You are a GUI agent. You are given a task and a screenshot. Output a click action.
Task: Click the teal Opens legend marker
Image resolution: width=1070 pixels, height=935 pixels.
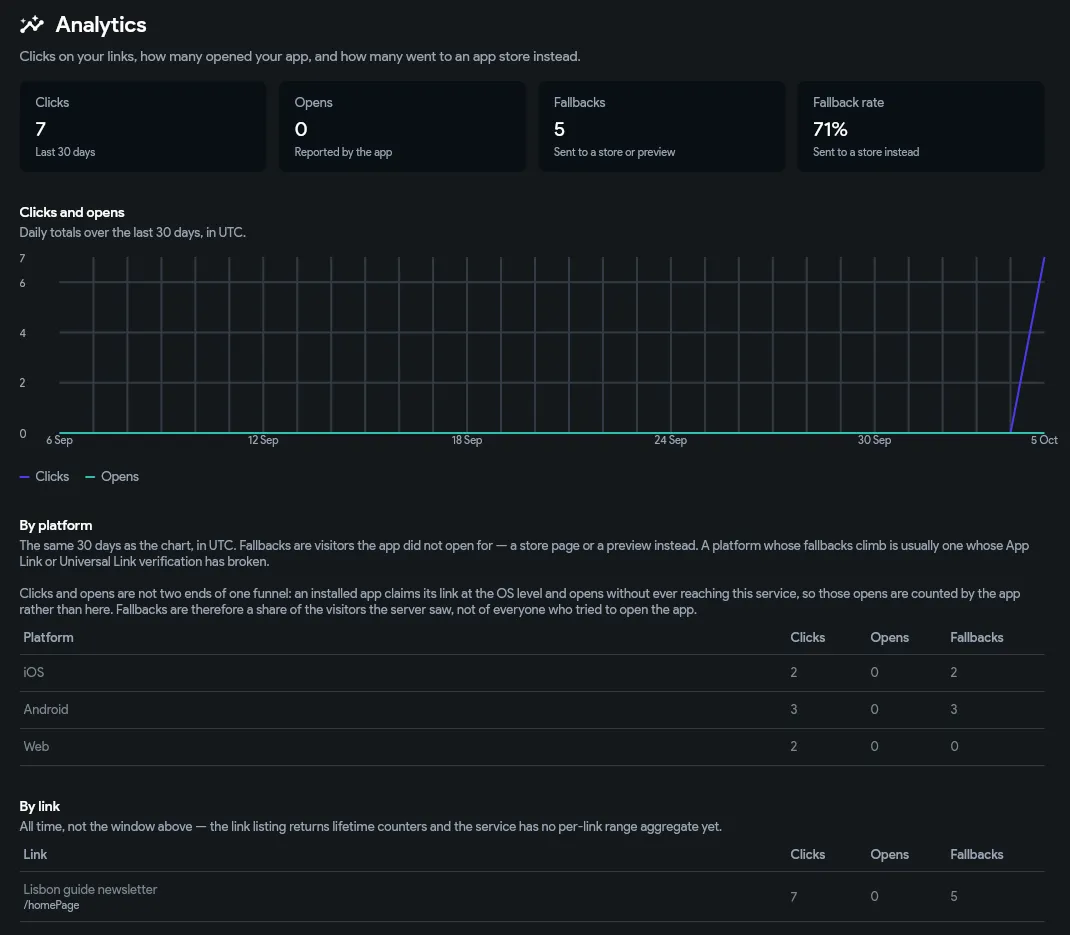coord(89,477)
